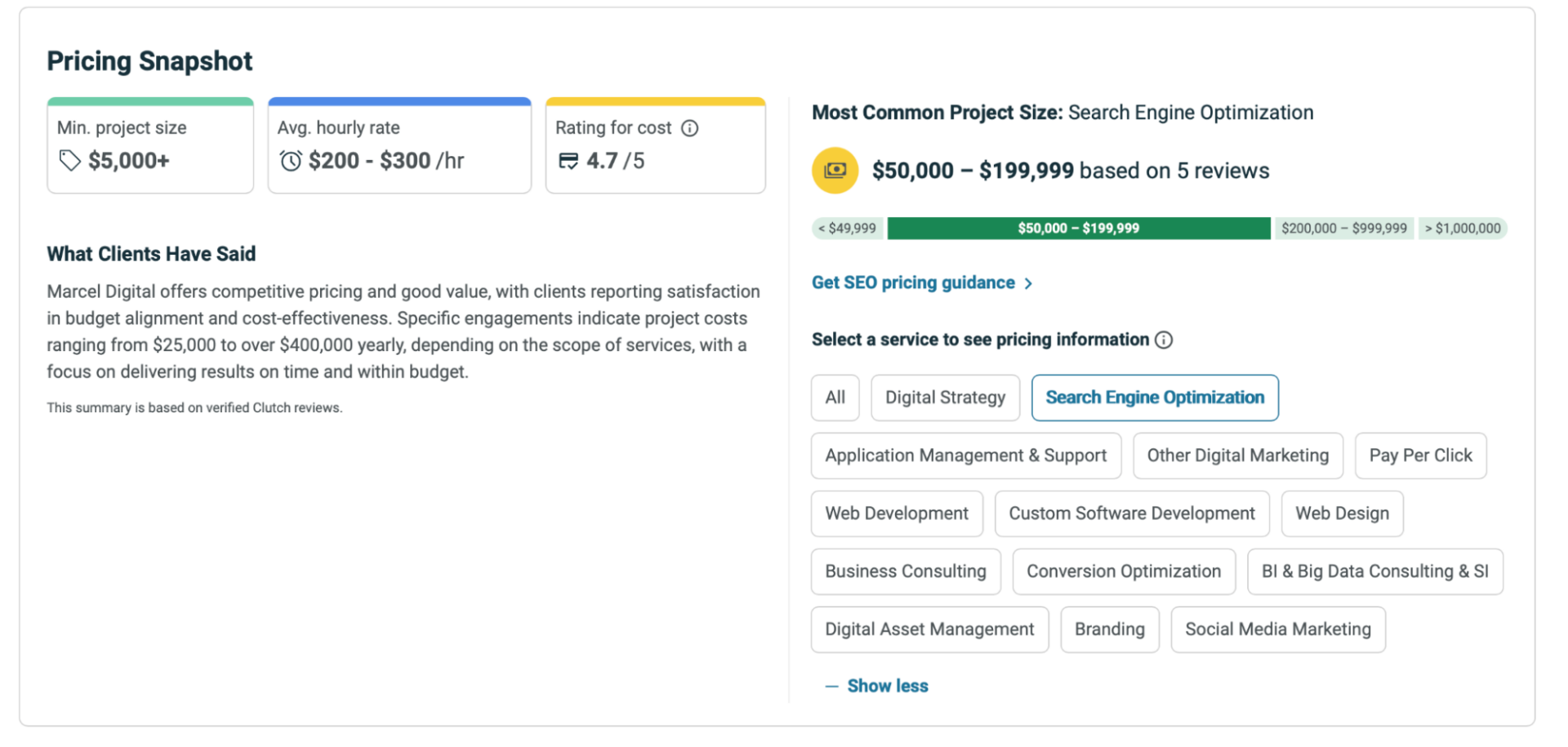Click the yellow money icon near the project size
1568x747 pixels.
click(x=834, y=170)
